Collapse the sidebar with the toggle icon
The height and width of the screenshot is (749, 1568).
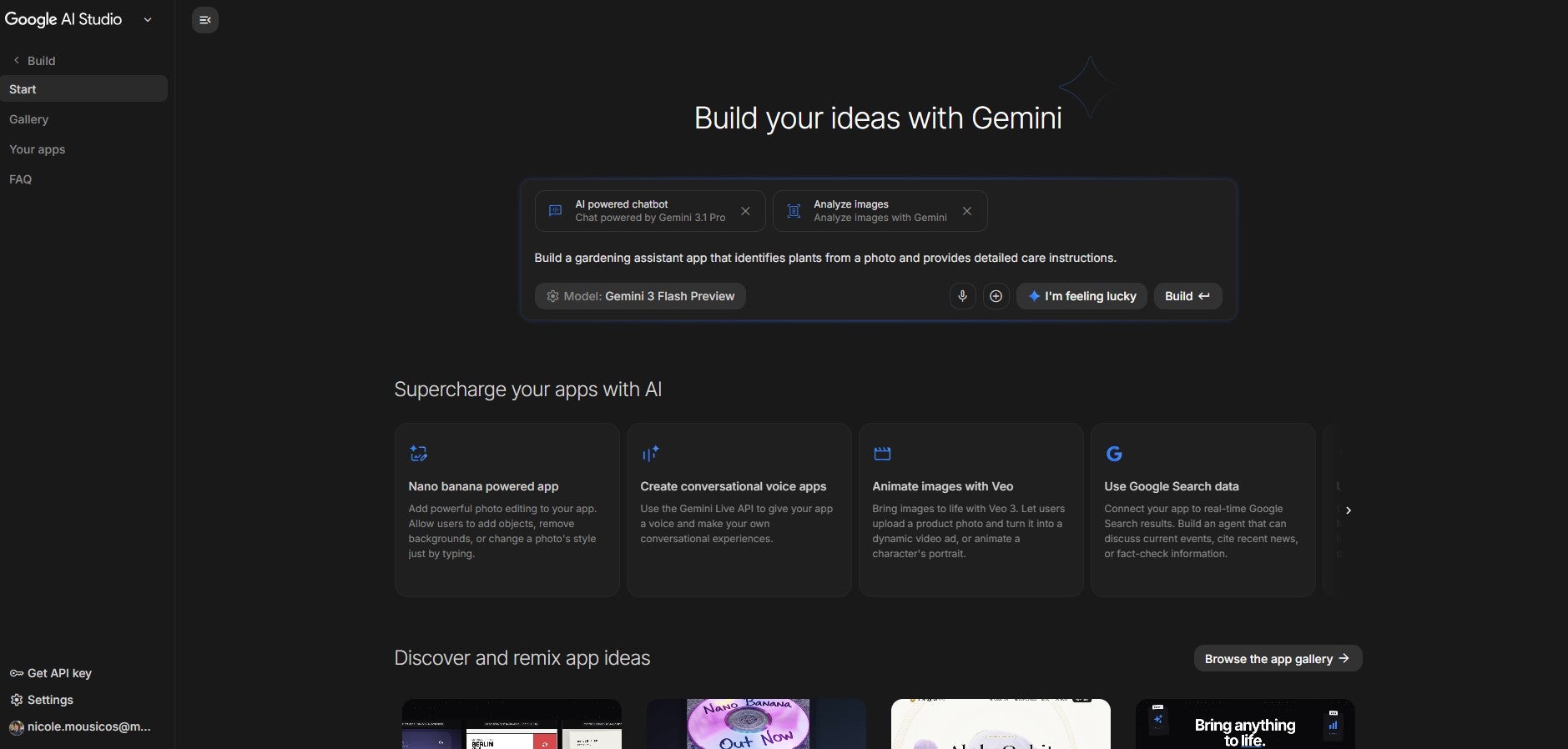click(205, 20)
